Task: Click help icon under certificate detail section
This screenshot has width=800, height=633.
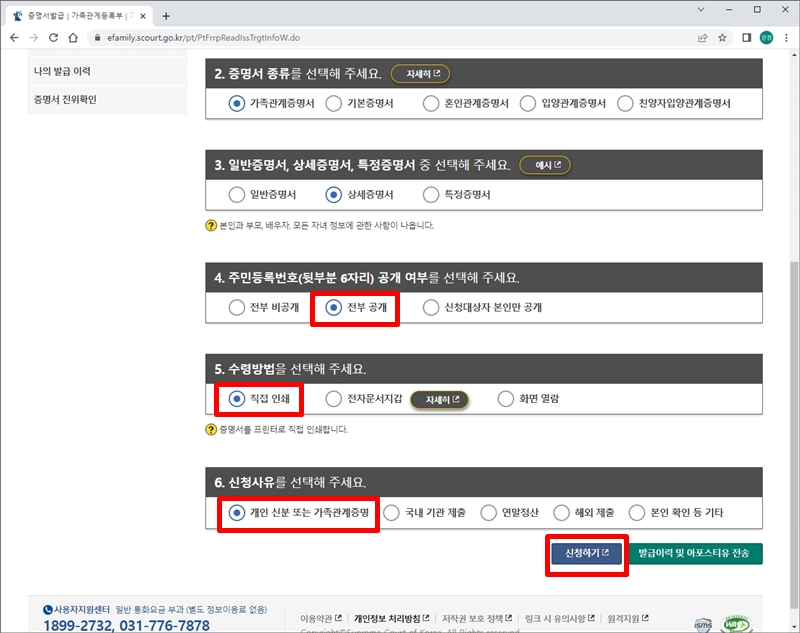Action: coord(211,225)
